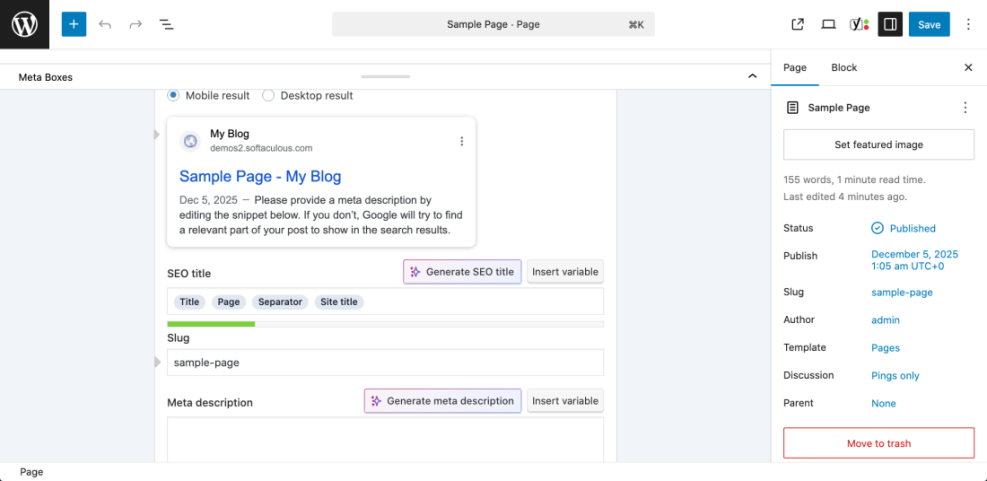The width and height of the screenshot is (987, 481).
Task: Click the Page breadcrumb in footer
Action: tap(31, 472)
